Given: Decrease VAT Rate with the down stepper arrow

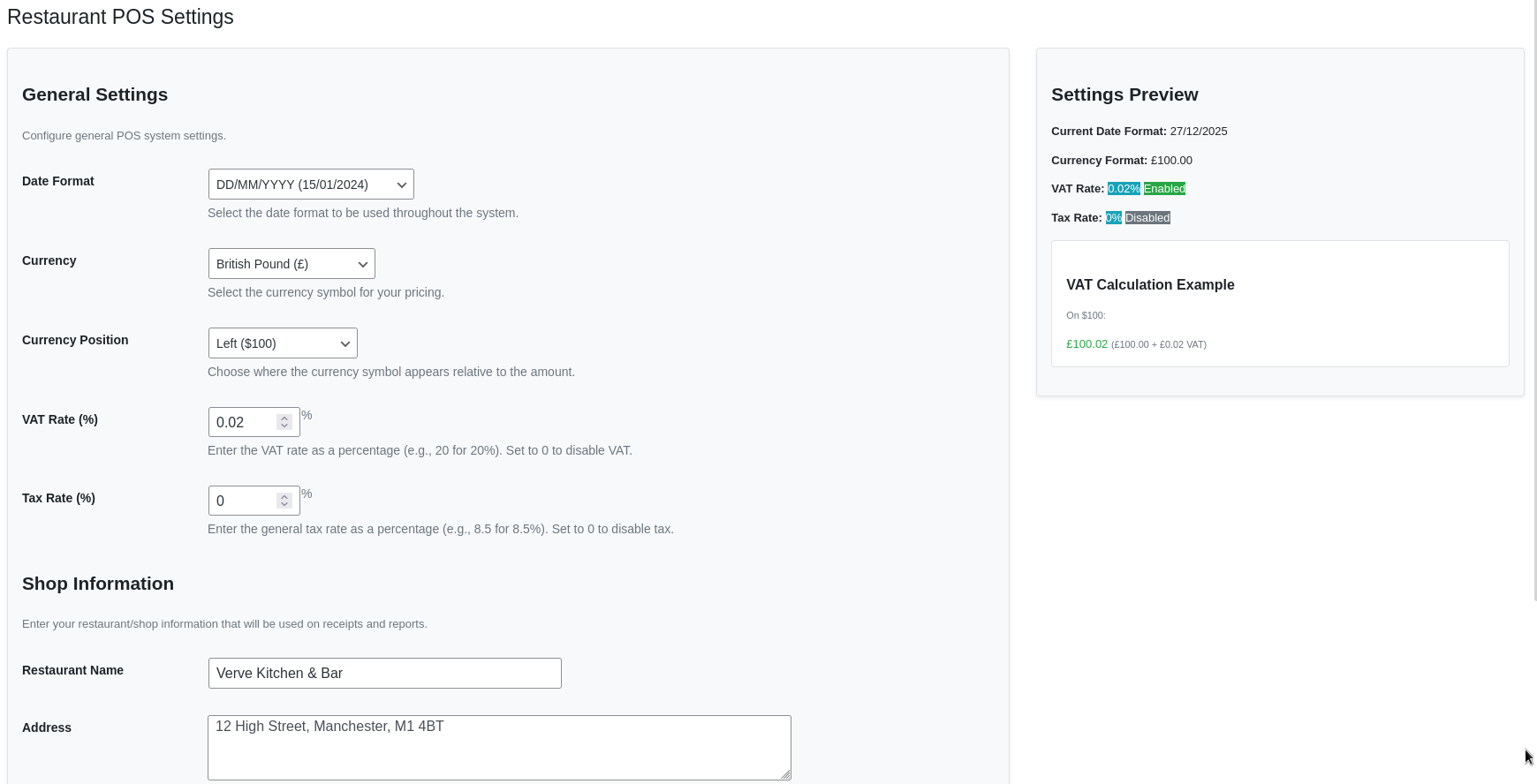Looking at the screenshot, I should point(284,426).
